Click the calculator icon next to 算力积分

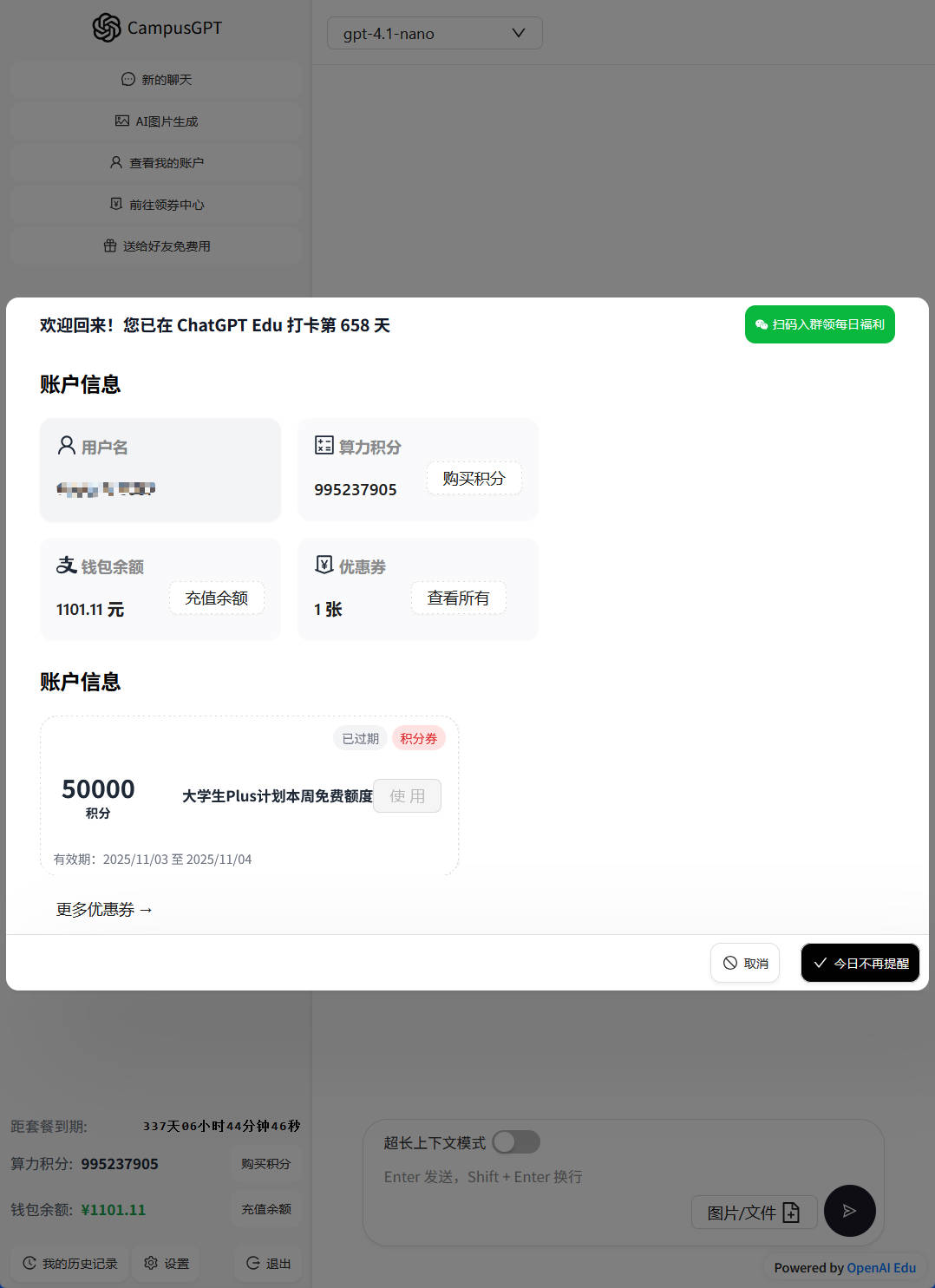324,446
